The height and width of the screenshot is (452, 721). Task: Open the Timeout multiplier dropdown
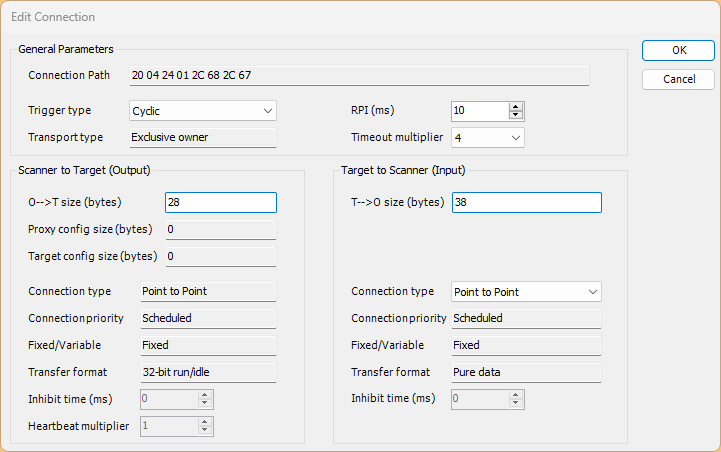(487, 137)
